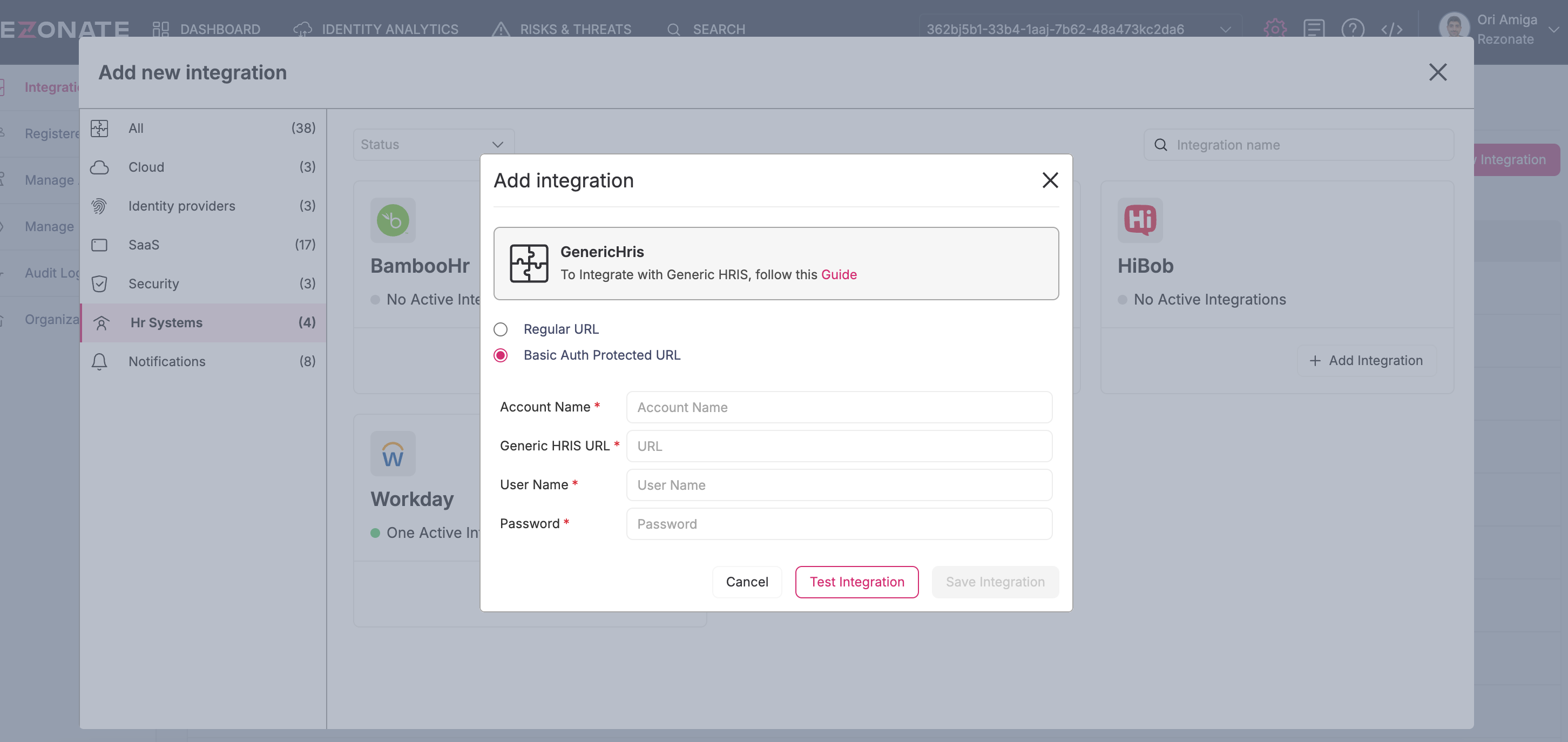
Task: Click the Test Integration button
Action: [856, 582]
